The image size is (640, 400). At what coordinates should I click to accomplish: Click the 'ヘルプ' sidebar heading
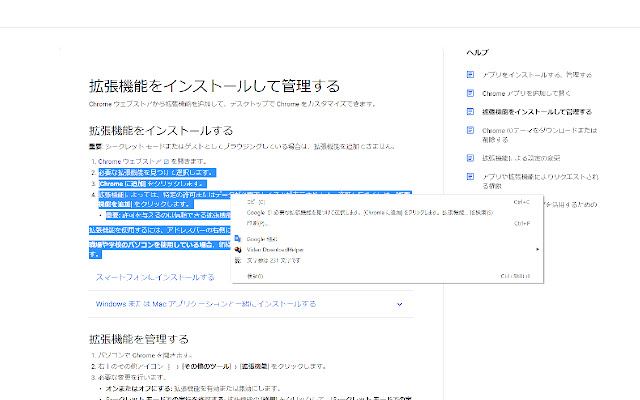(x=478, y=52)
